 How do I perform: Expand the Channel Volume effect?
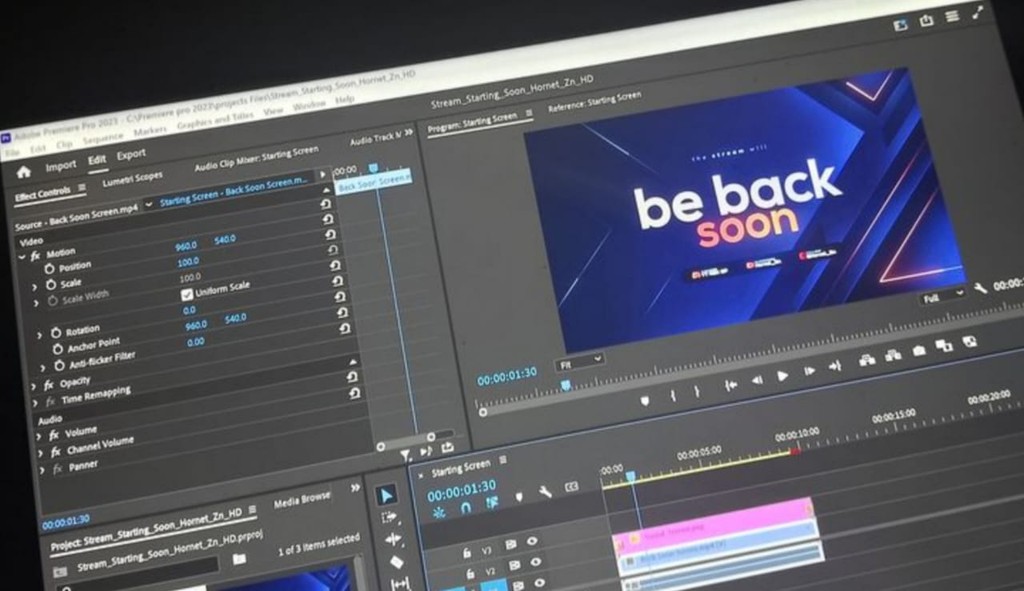tap(40, 453)
